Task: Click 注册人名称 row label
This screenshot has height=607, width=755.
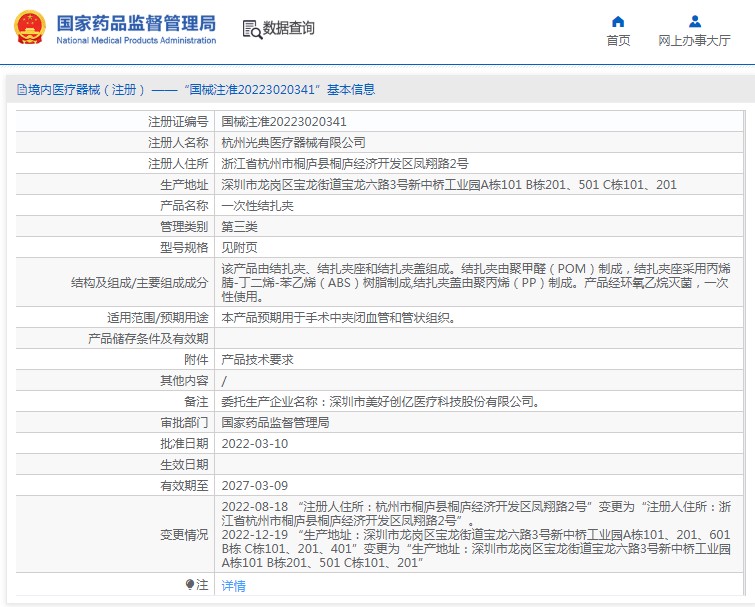Action: pyautogui.click(x=178, y=142)
